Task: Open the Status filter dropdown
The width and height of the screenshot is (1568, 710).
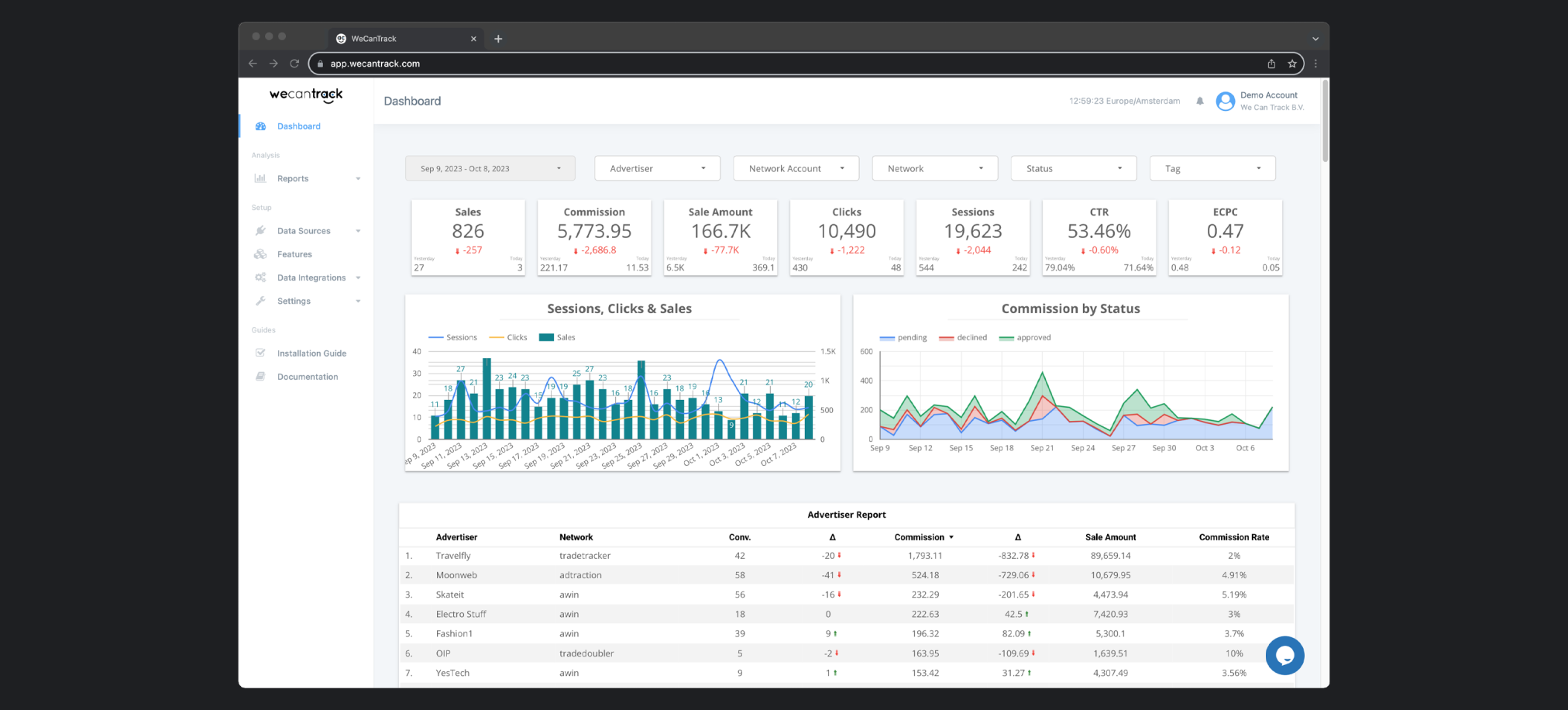Action: click(1074, 168)
